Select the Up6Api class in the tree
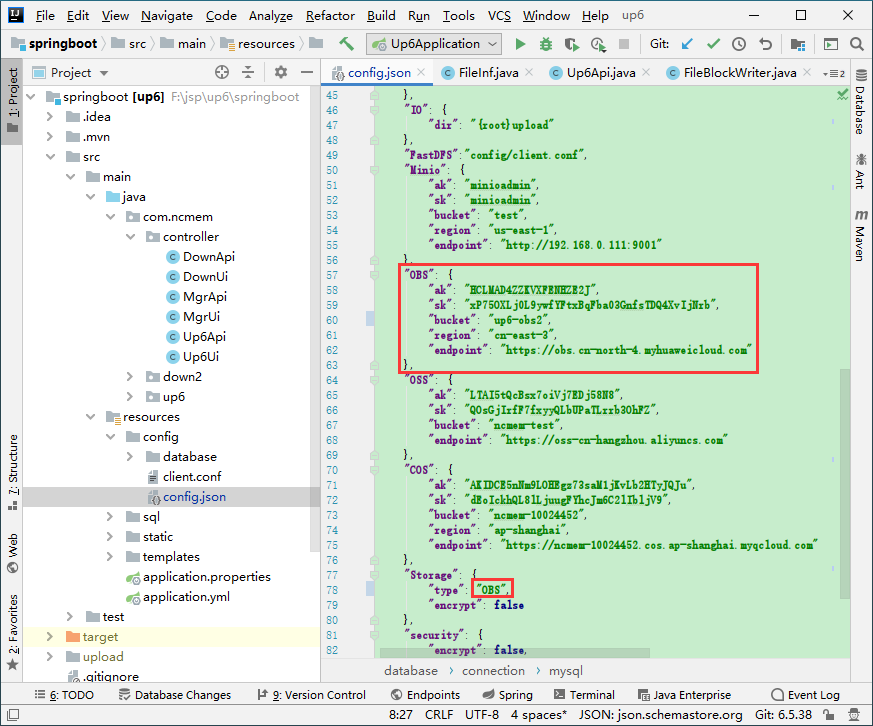The image size is (873, 726). point(204,337)
